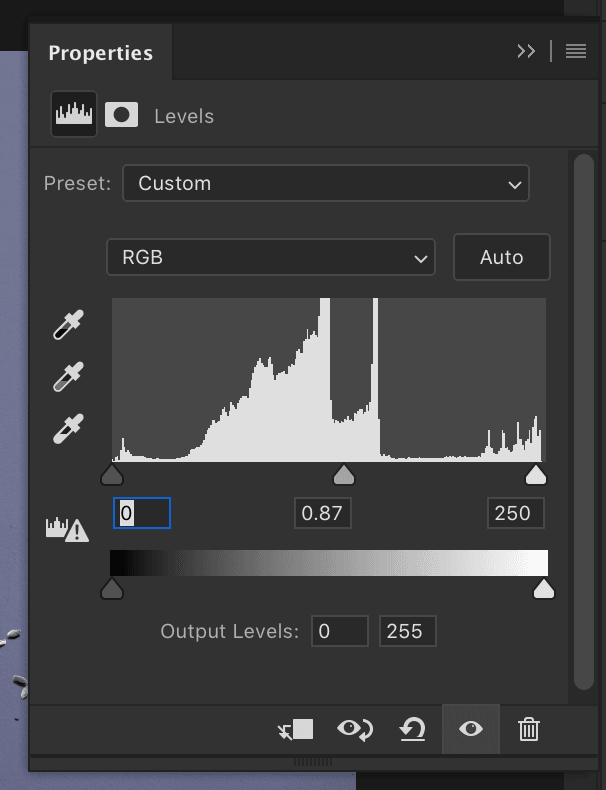Collapse panel with double chevron
606x790 pixels.
(x=526, y=51)
